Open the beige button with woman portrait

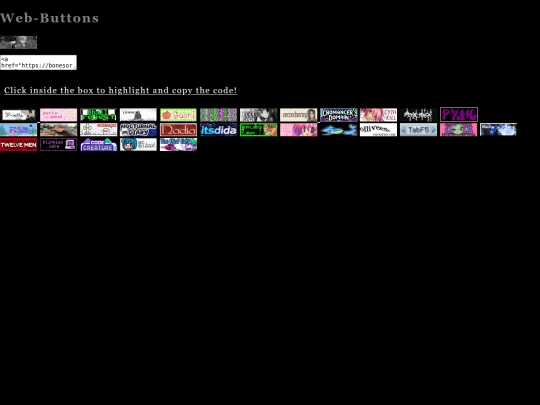point(298,115)
